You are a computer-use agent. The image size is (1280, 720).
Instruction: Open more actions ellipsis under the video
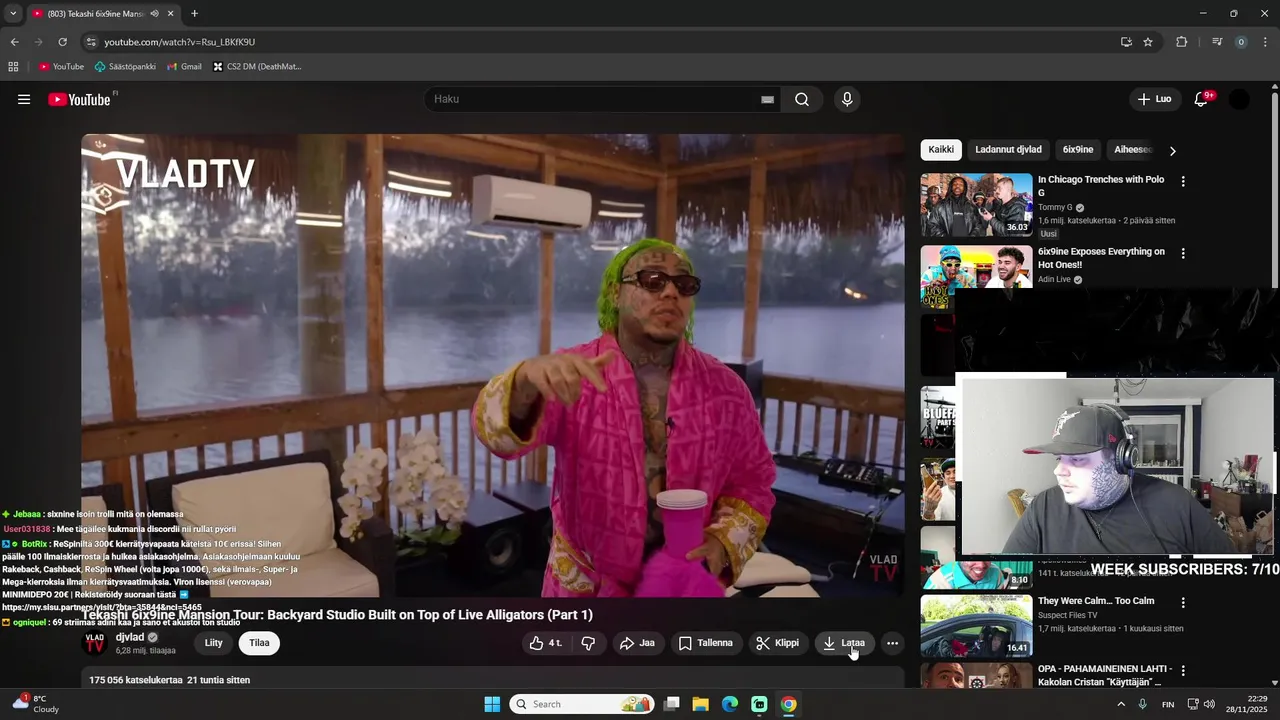(892, 643)
